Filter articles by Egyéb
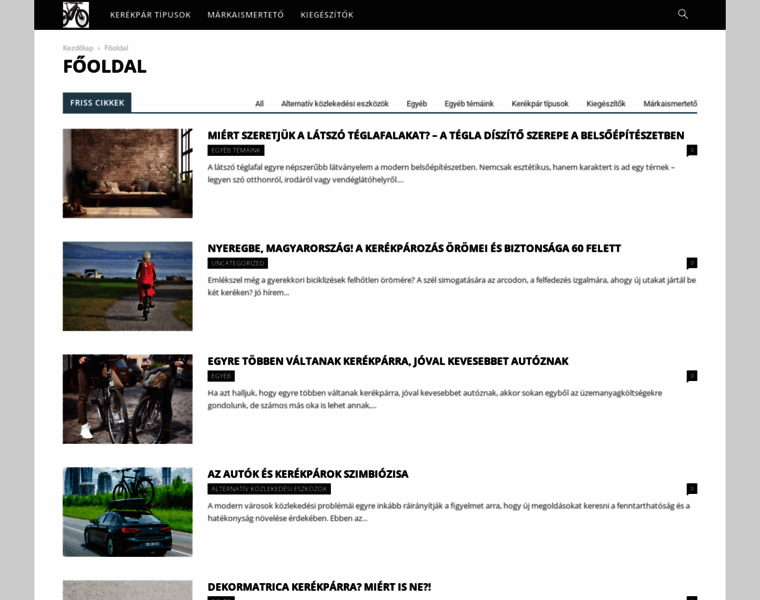 tap(416, 104)
